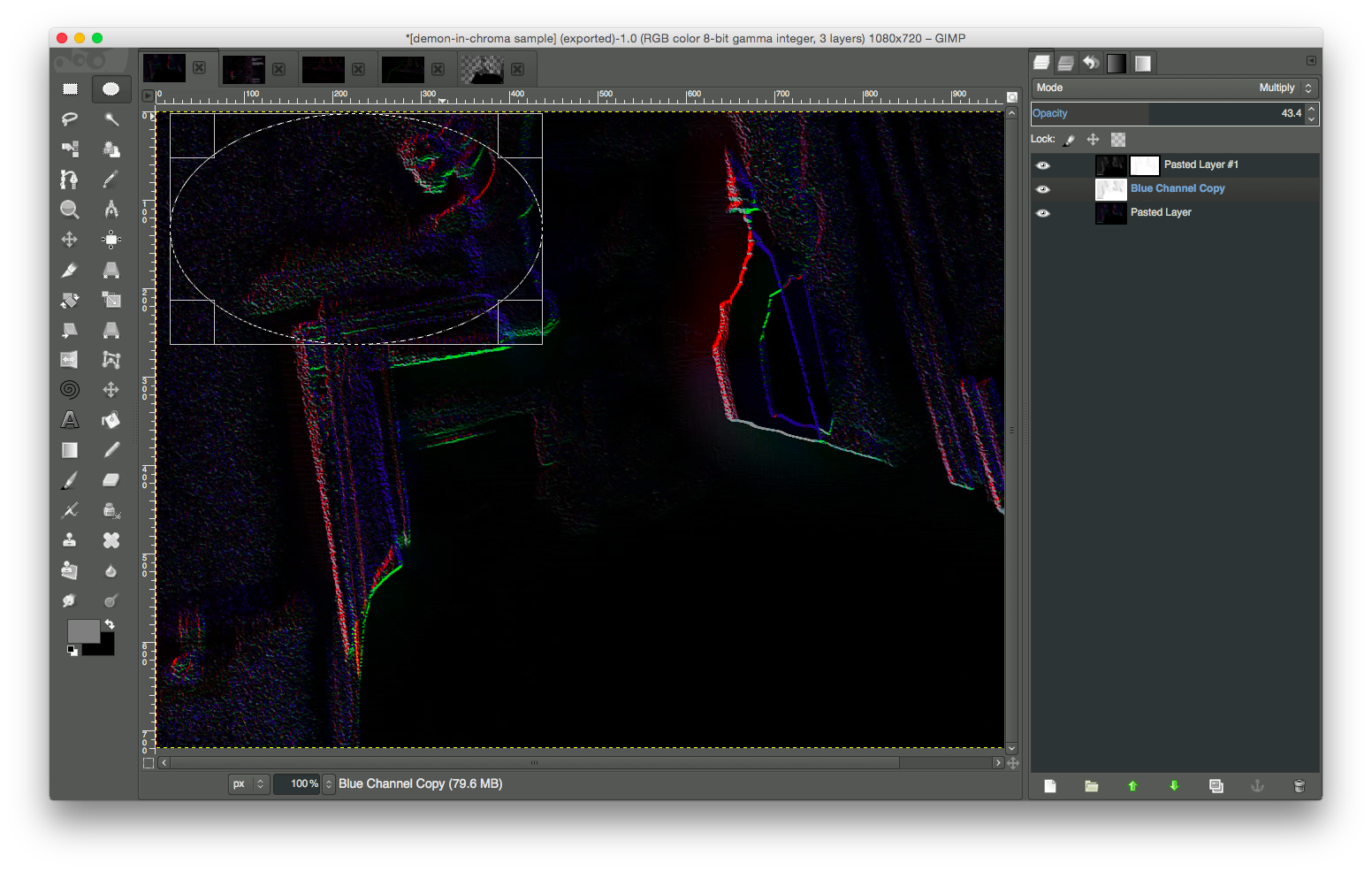Open the layer Mode dropdown

(1175, 88)
